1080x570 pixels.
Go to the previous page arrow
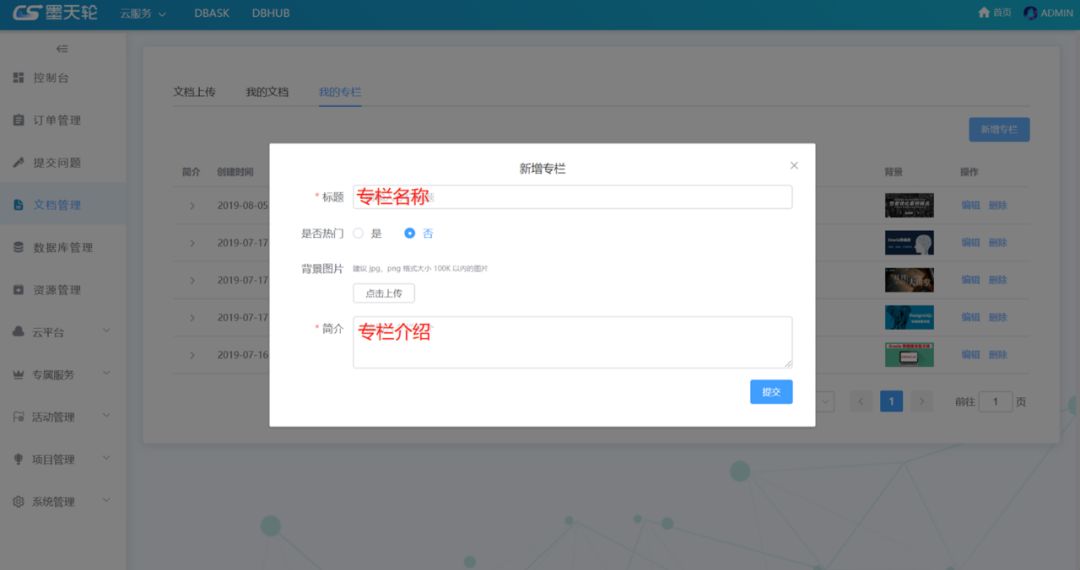(x=860, y=402)
